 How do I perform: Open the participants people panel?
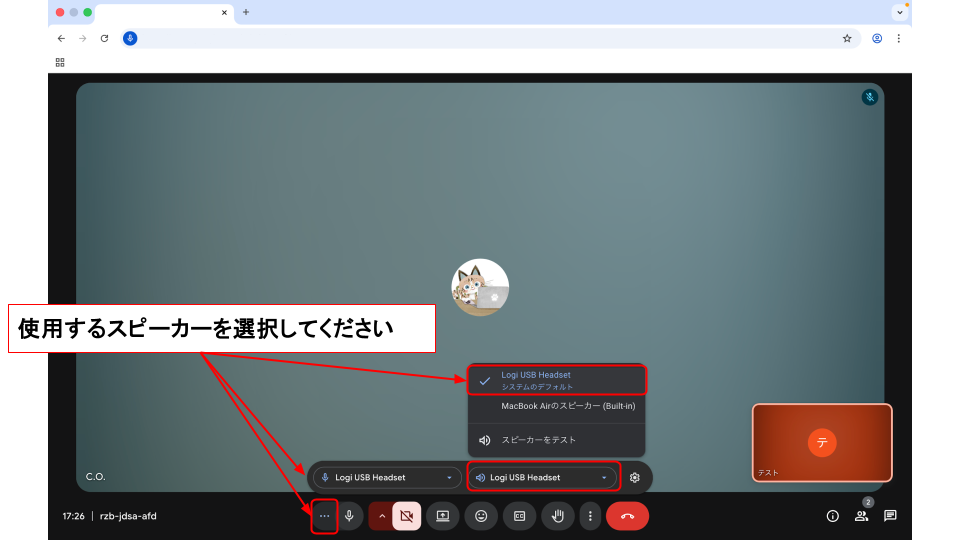click(x=861, y=516)
